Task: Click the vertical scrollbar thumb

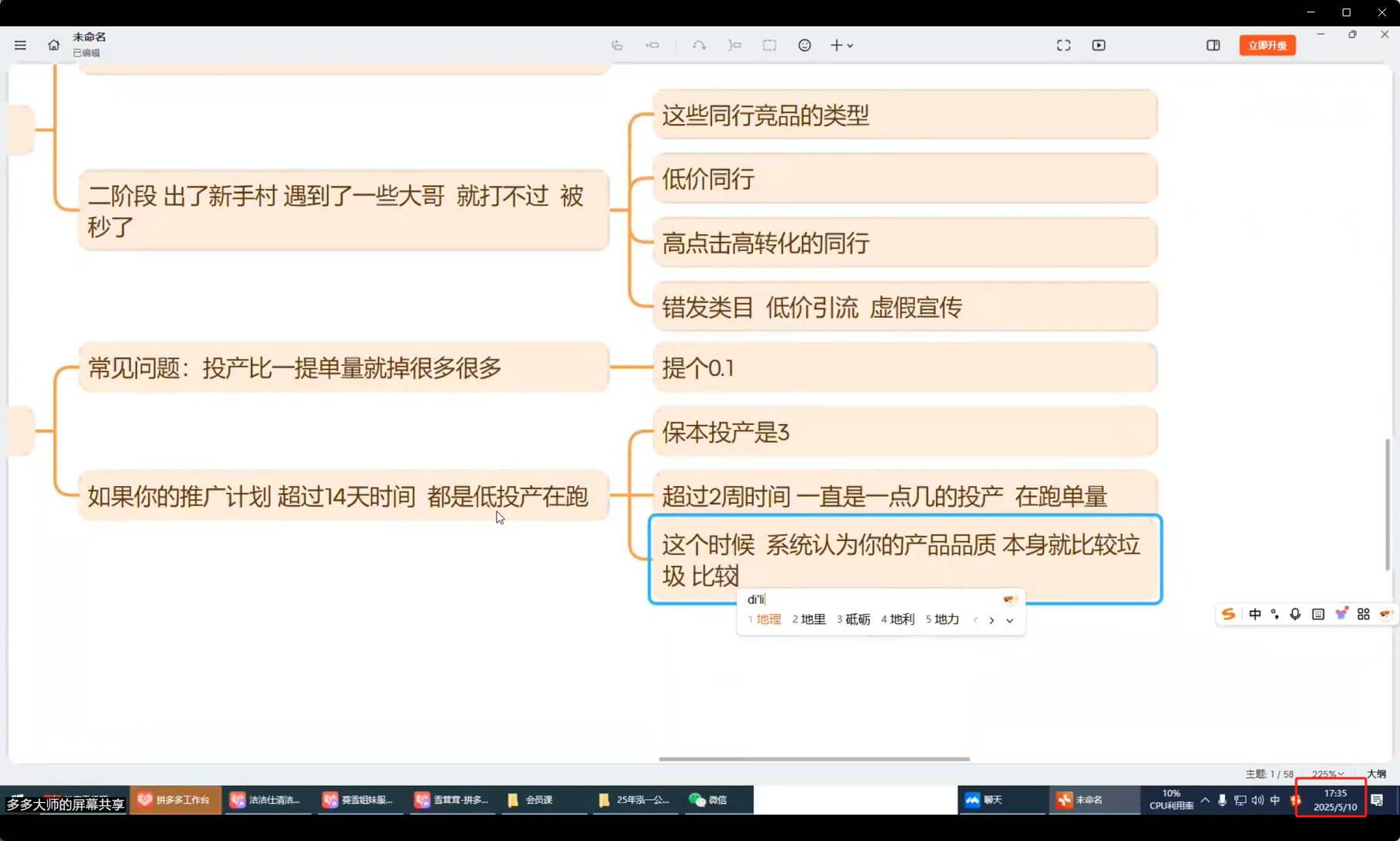Action: click(1387, 504)
